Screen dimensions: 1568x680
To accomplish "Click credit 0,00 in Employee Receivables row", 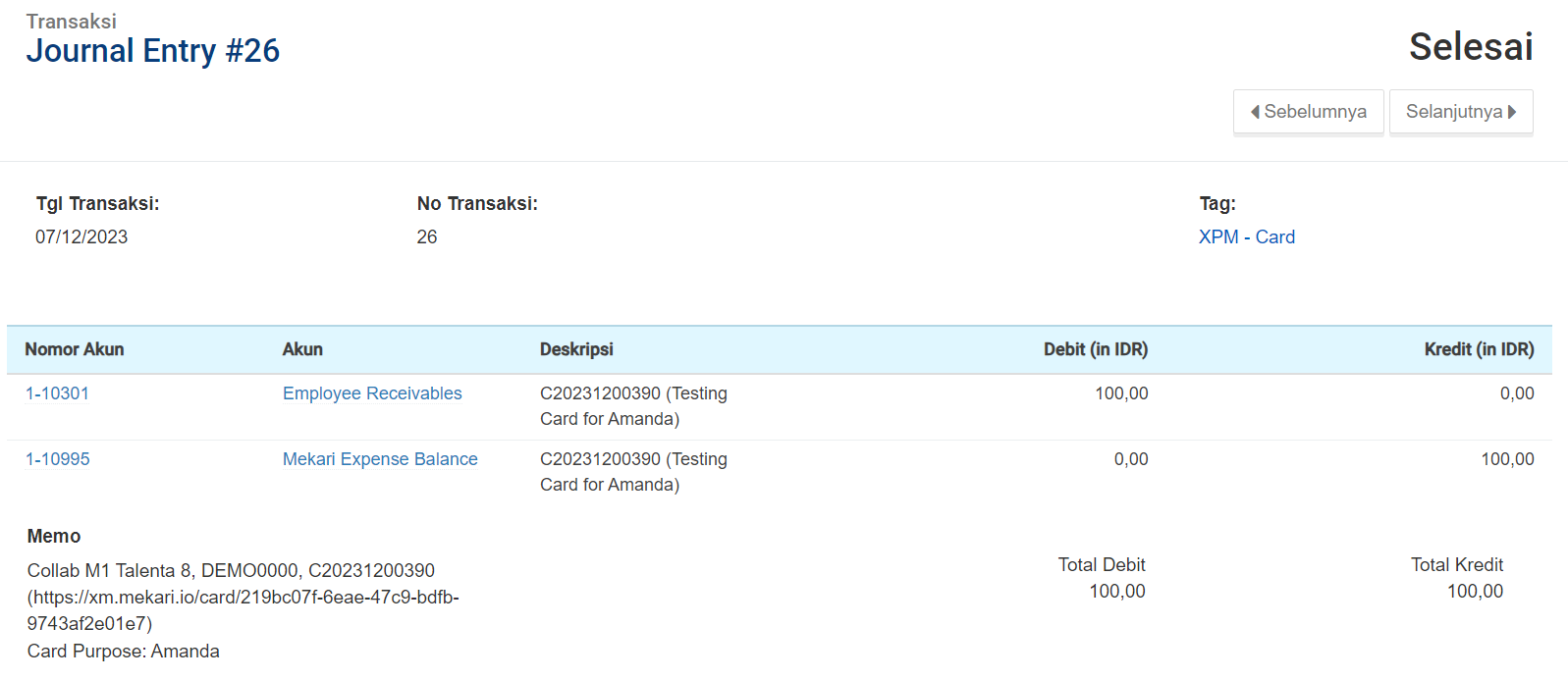I will point(1517,393).
